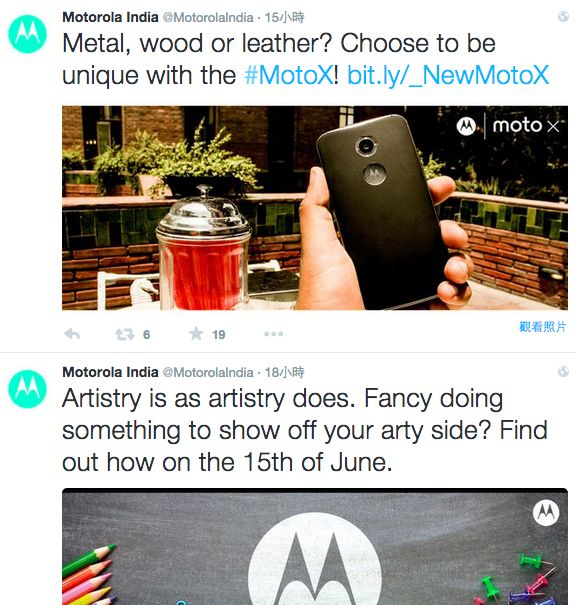The height and width of the screenshot is (605, 576).
Task: Open the 18小時 timestamp of second tweet
Action: pos(284,372)
